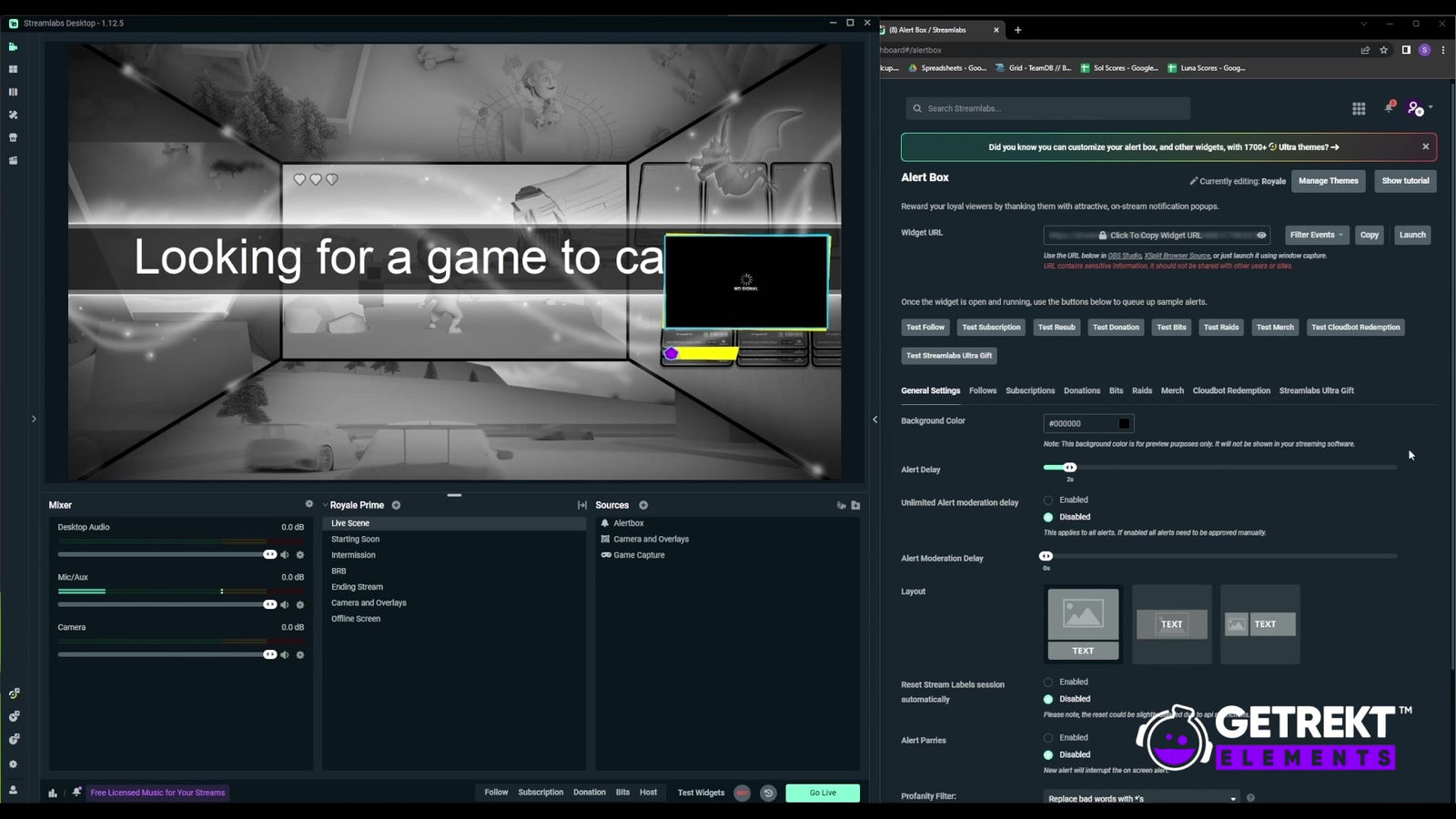Screen dimensions: 1456x819
Task: Mute the Desktop Audio speaker icon
Action: (x=285, y=554)
